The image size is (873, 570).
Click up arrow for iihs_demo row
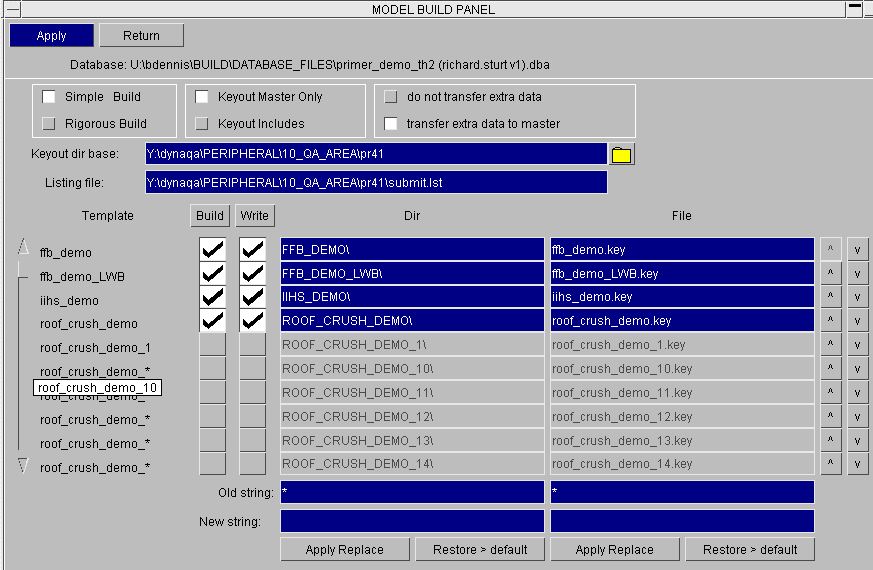click(830, 297)
